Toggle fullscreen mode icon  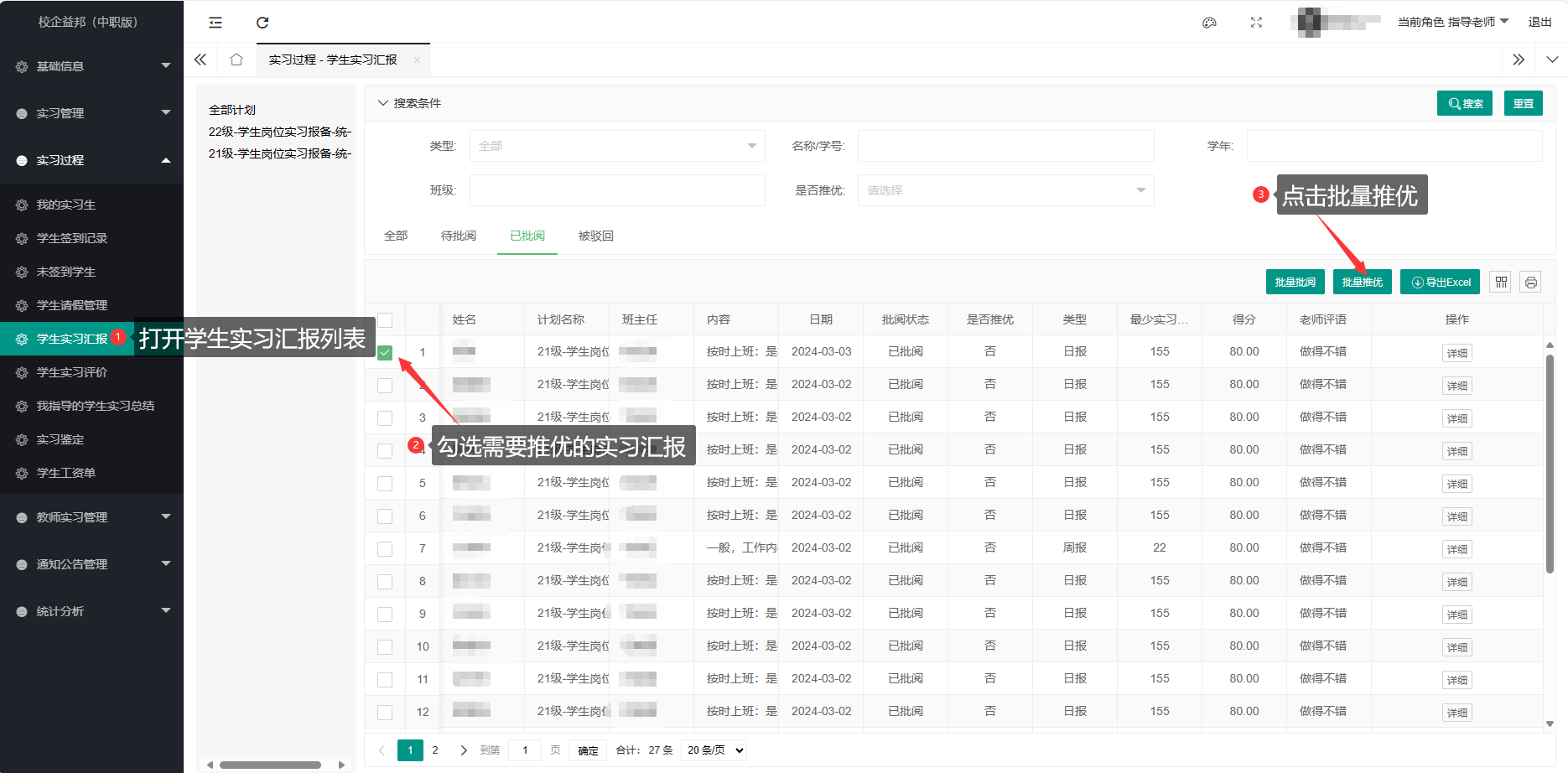(x=1256, y=23)
